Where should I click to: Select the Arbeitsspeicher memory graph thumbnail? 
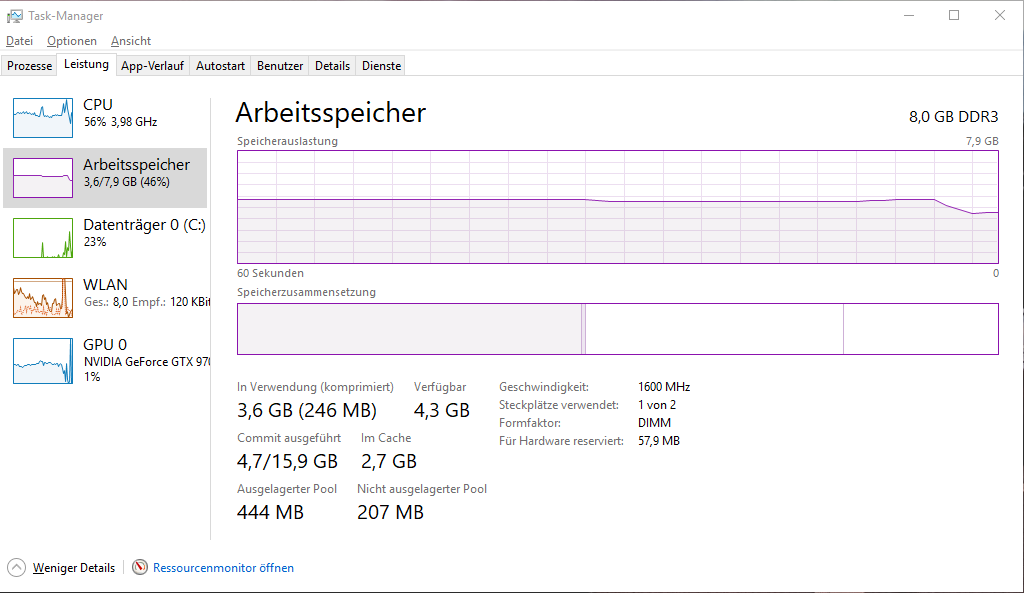click(x=43, y=178)
